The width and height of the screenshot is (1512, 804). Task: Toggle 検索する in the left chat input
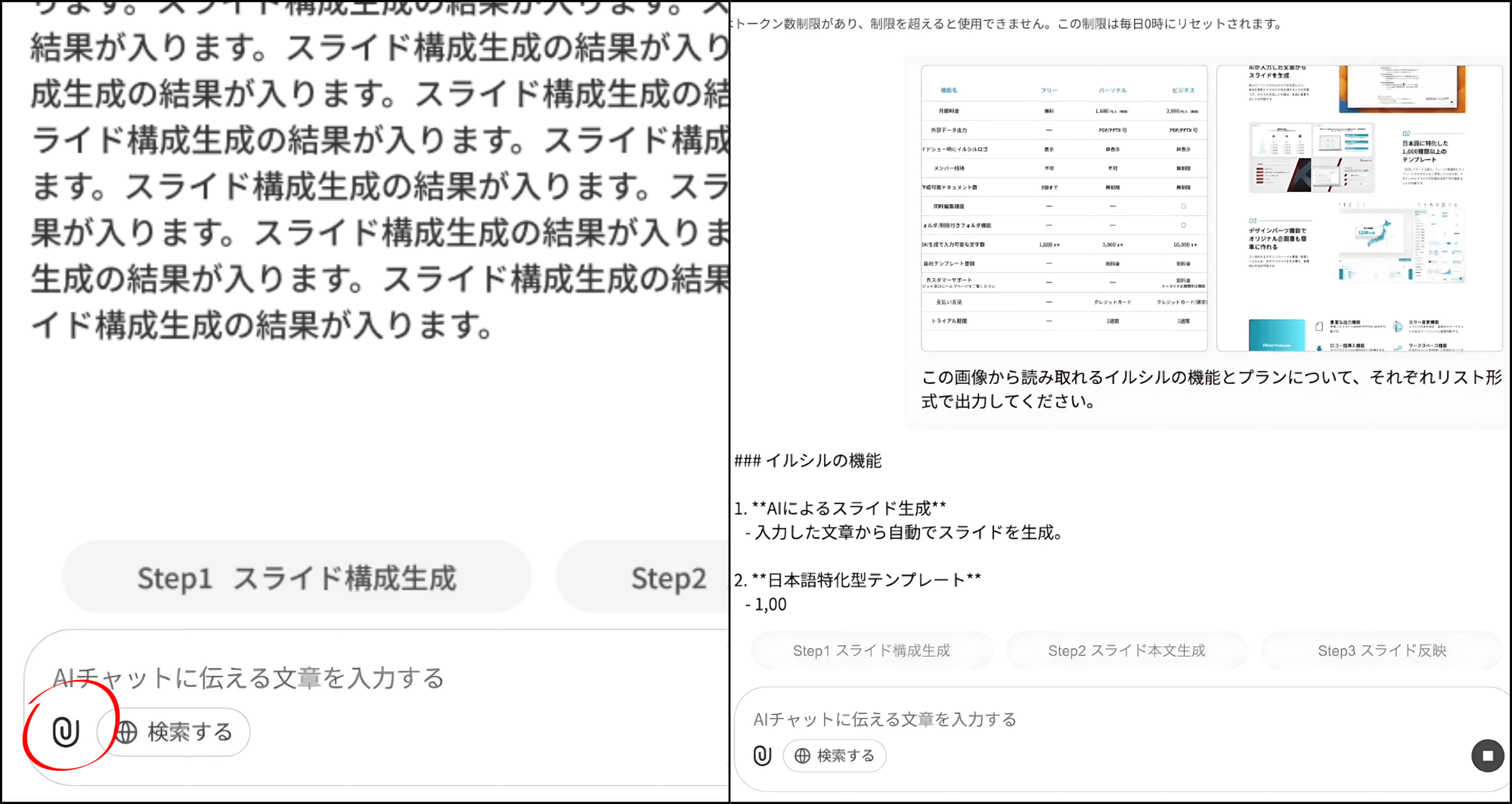[x=175, y=731]
